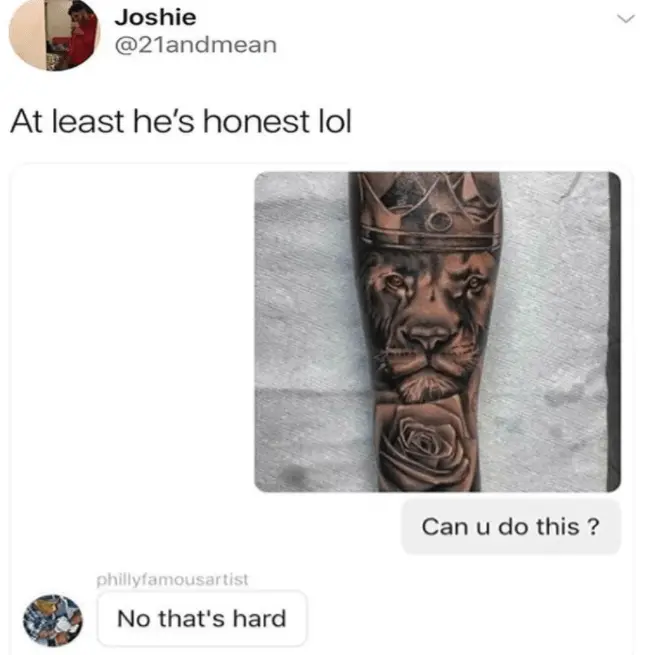The height and width of the screenshot is (655, 650).
Task: Open the phillyfamousartist username label
Action: pyautogui.click(x=172, y=579)
